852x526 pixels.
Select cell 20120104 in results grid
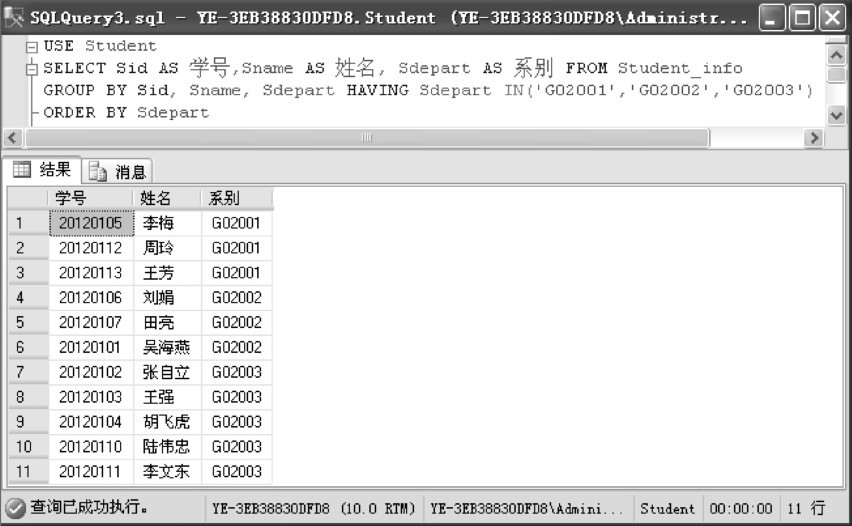point(91,422)
